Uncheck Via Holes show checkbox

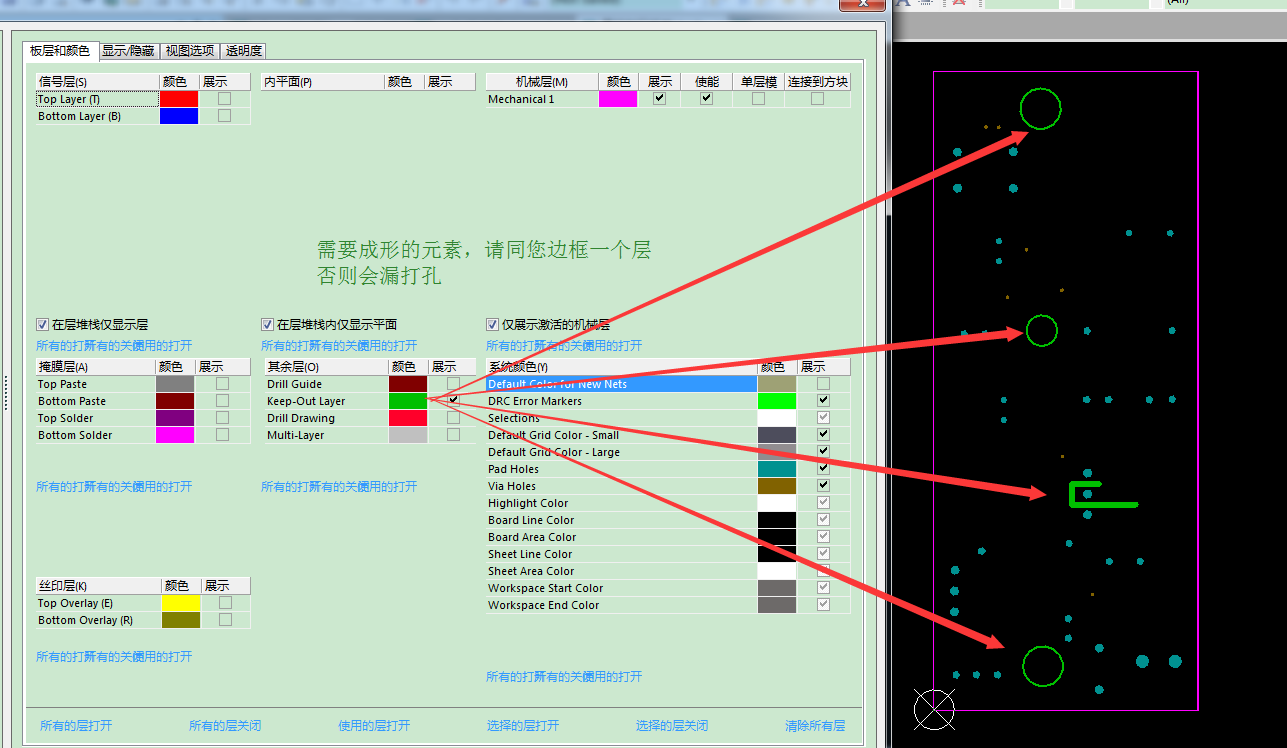click(x=823, y=486)
